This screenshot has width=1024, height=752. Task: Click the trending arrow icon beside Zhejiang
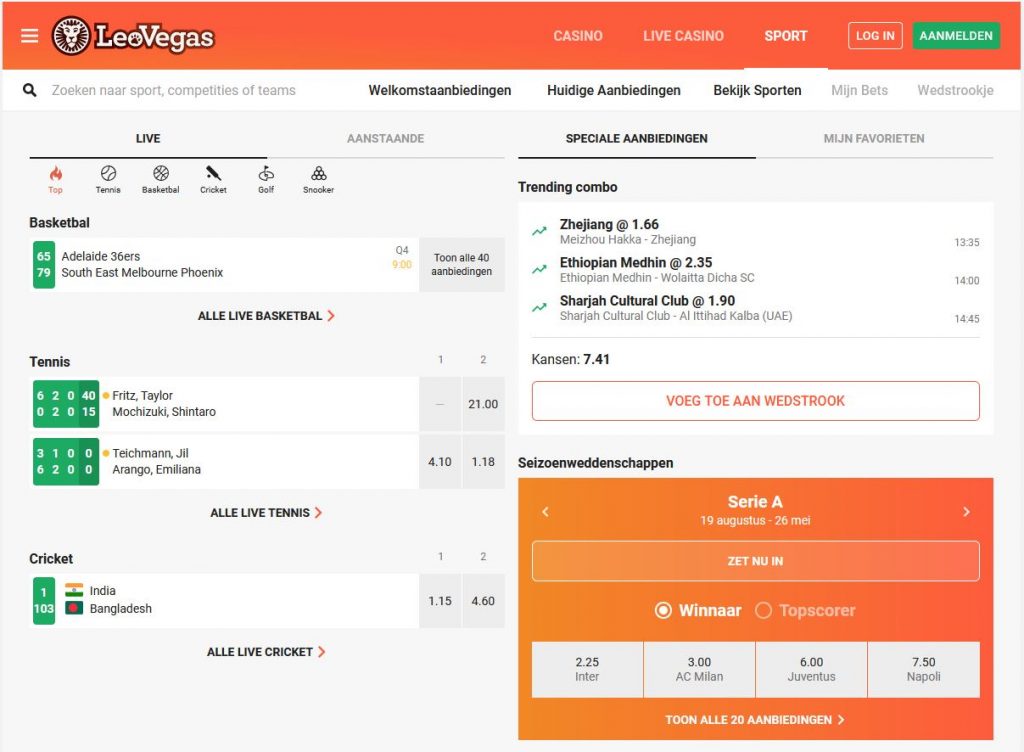pos(539,231)
